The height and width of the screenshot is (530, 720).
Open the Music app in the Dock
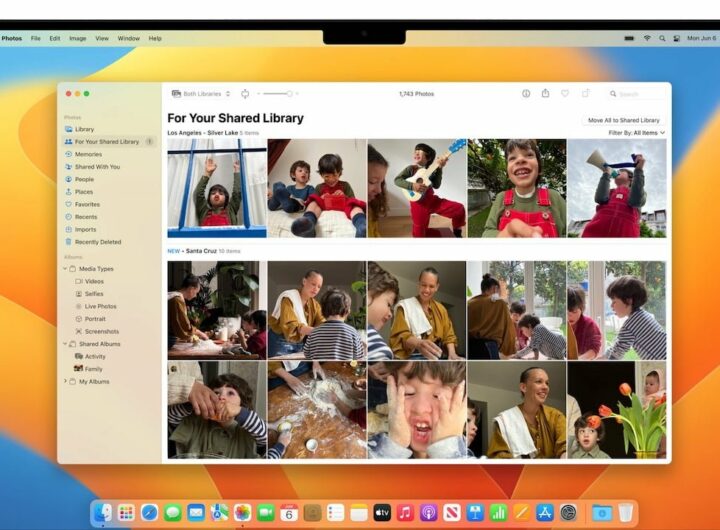pyautogui.click(x=405, y=512)
